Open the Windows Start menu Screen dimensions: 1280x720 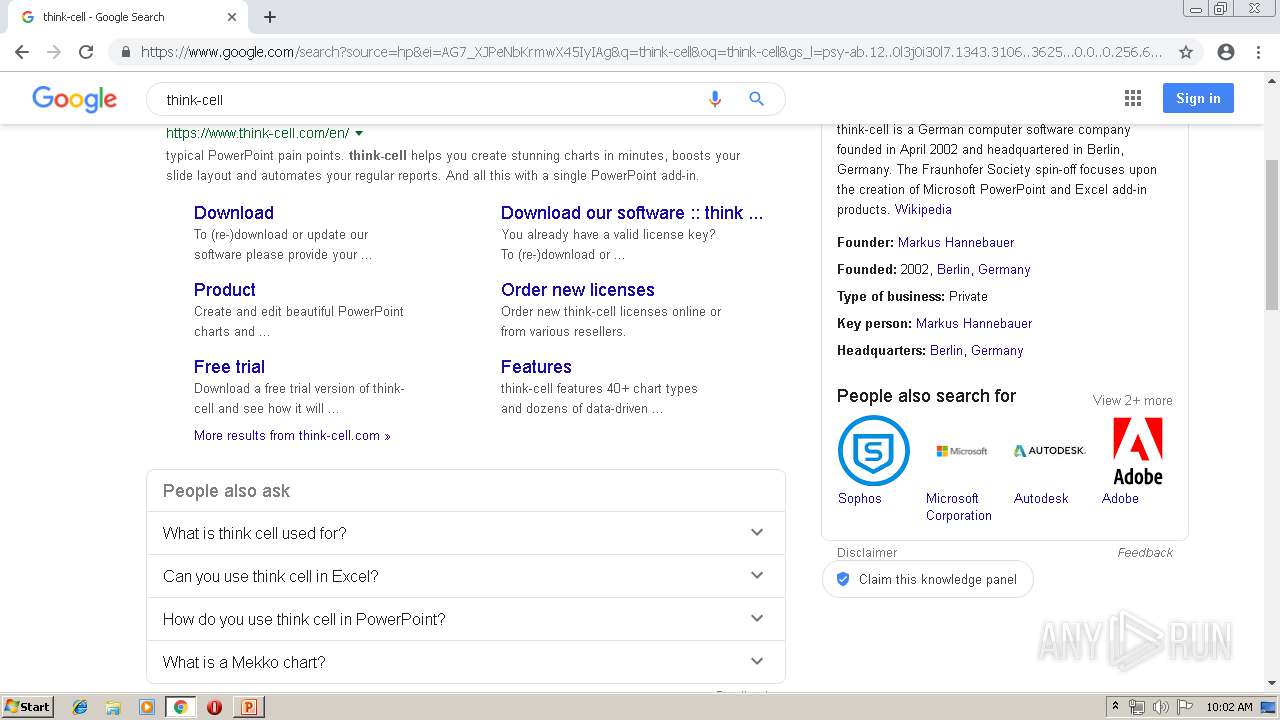(x=27, y=706)
